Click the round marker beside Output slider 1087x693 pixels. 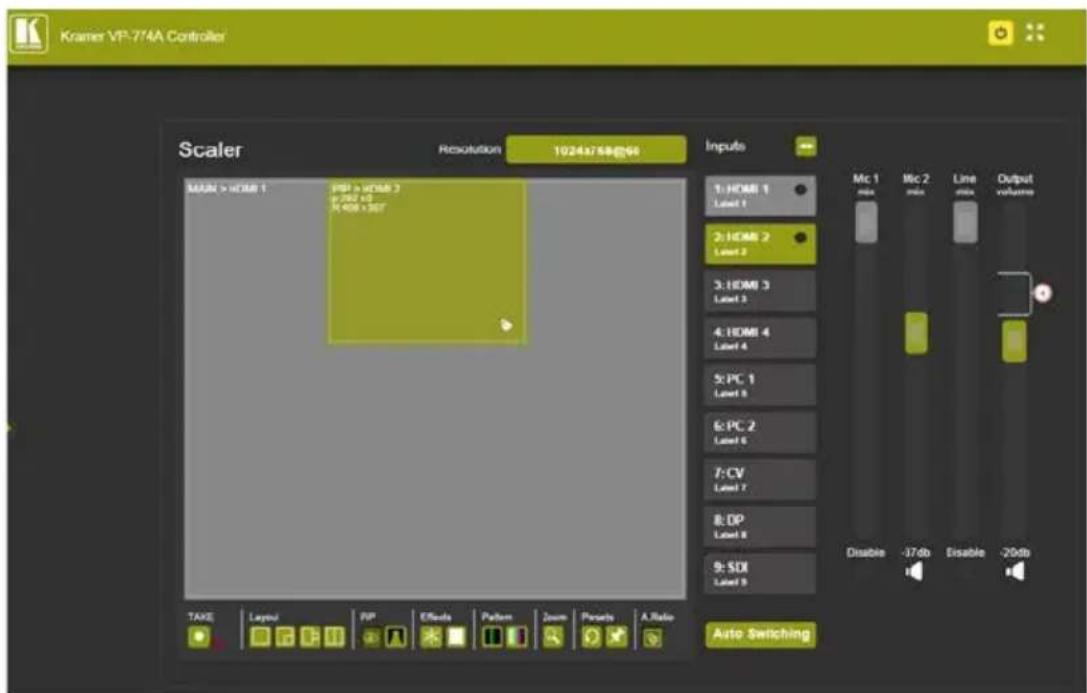(x=1043, y=293)
